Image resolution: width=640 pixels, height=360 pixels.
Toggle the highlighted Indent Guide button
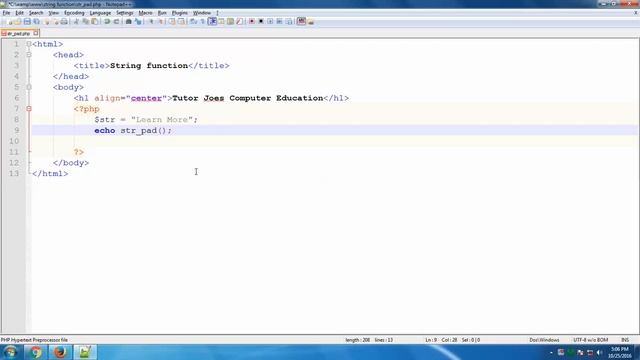point(212,21)
